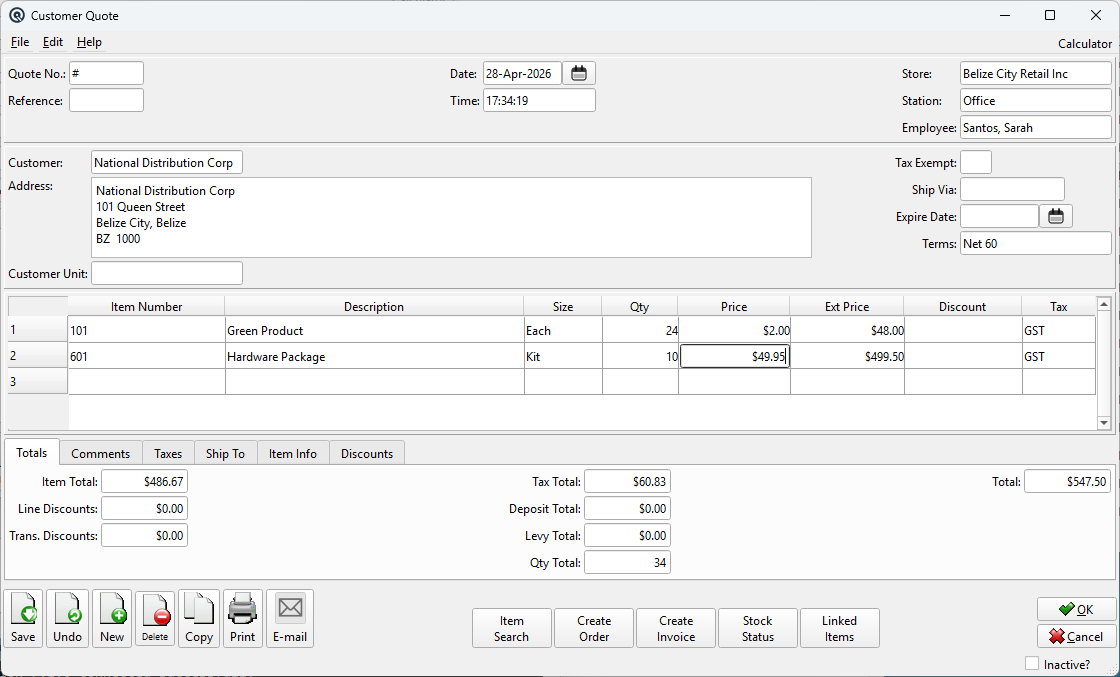Open the Calculator link
Viewport: 1120px width, 677px height.
1084,44
